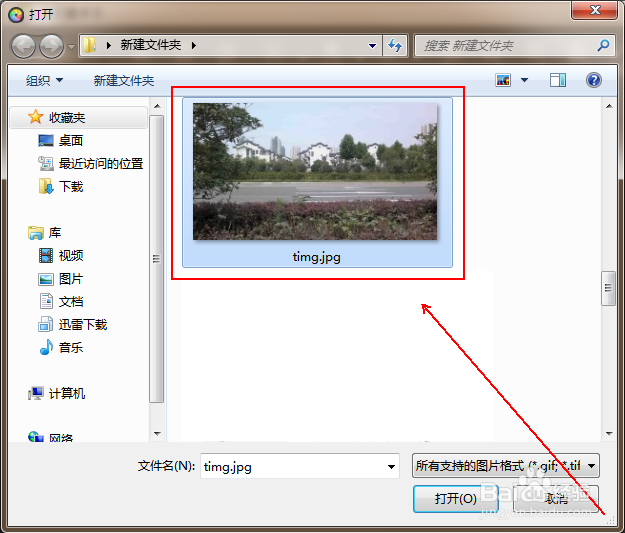Open 下载 folder in the sidebar

(x=71, y=186)
